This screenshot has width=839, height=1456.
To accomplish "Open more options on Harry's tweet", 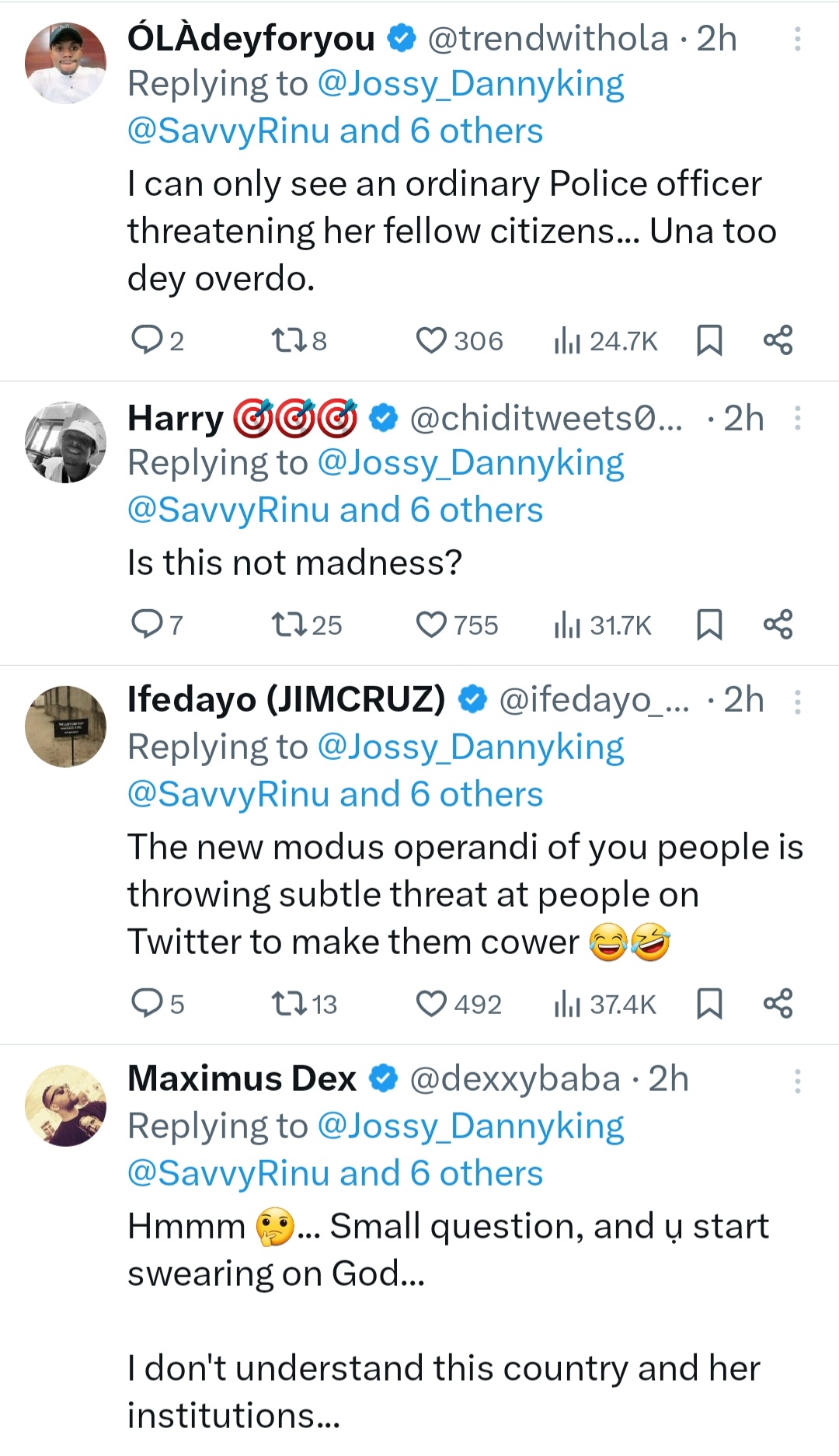I will [797, 419].
